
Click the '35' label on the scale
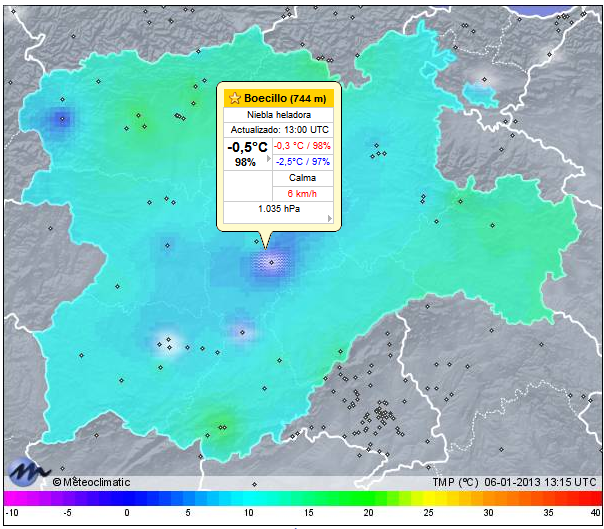[549, 512]
